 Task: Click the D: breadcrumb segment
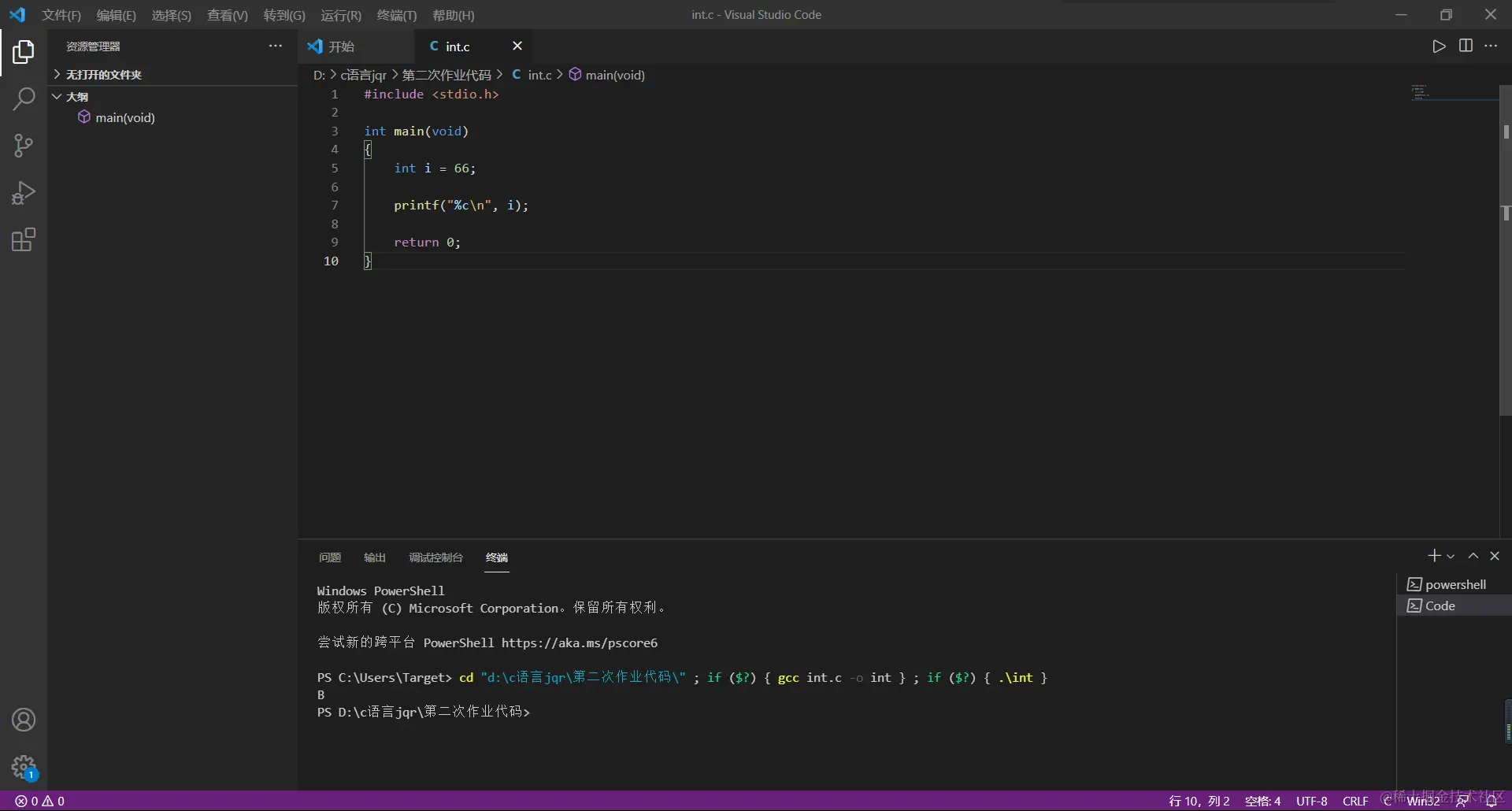(319, 75)
